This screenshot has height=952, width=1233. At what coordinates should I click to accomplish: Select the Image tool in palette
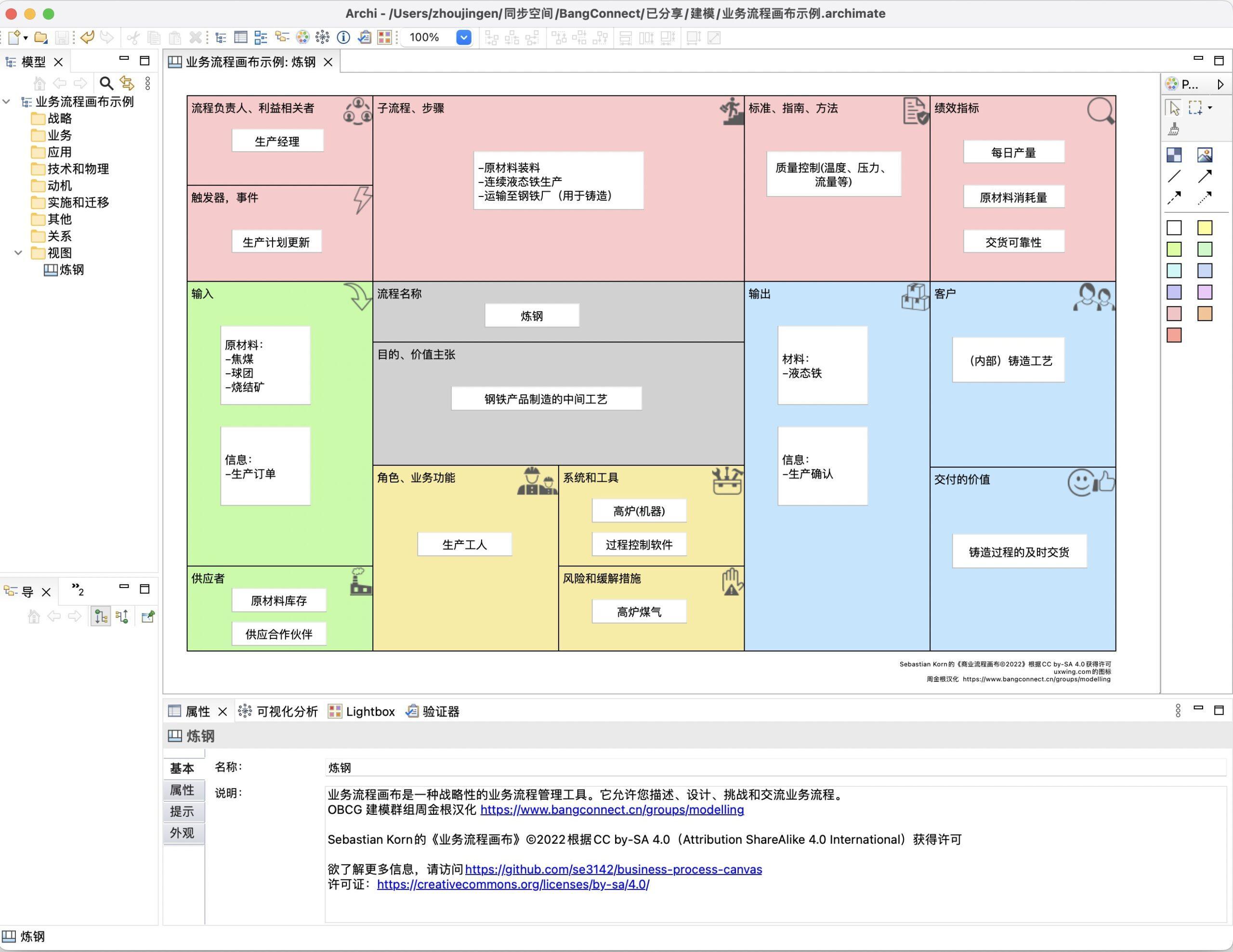[1205, 155]
